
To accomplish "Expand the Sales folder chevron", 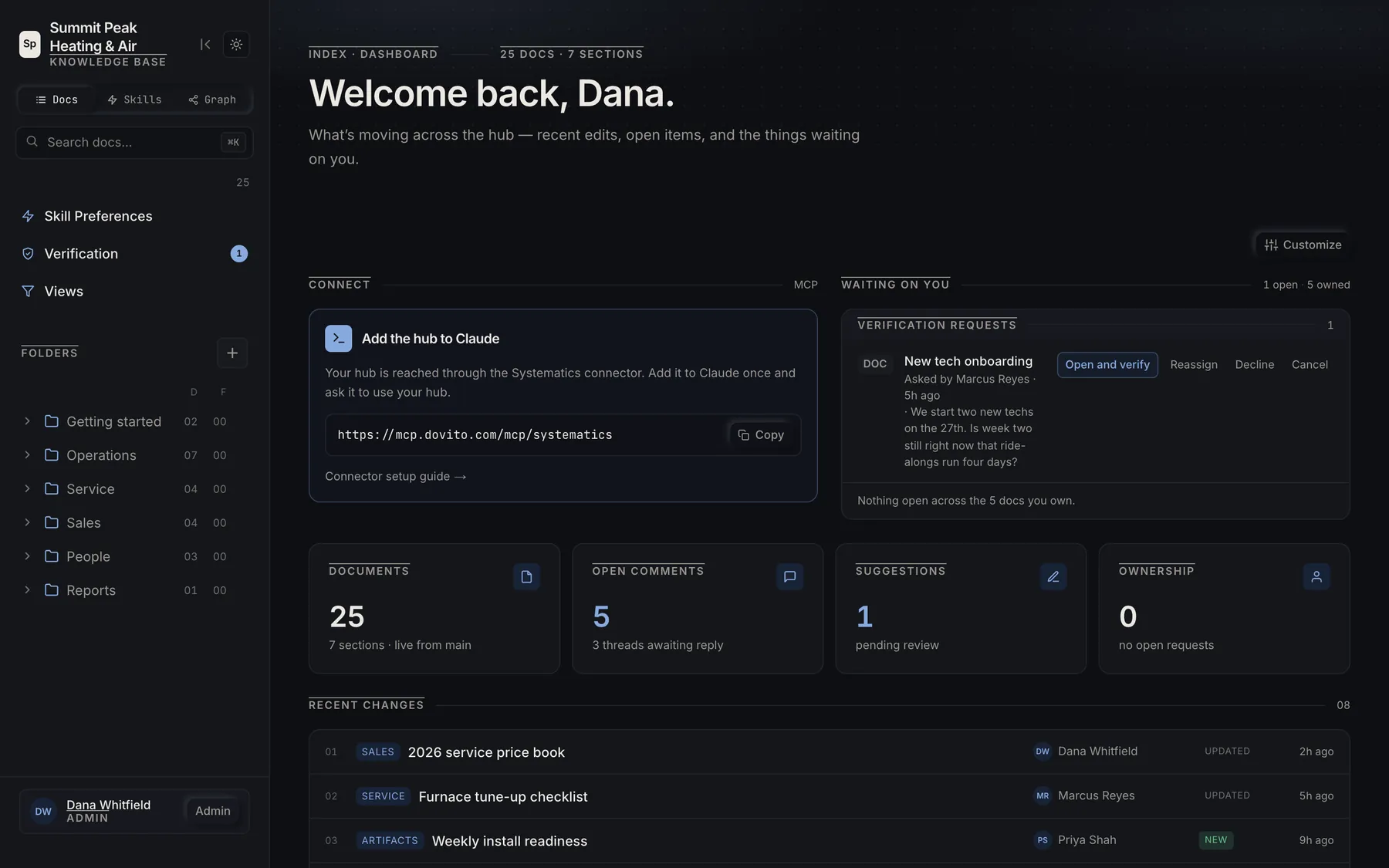I will click(27, 522).
